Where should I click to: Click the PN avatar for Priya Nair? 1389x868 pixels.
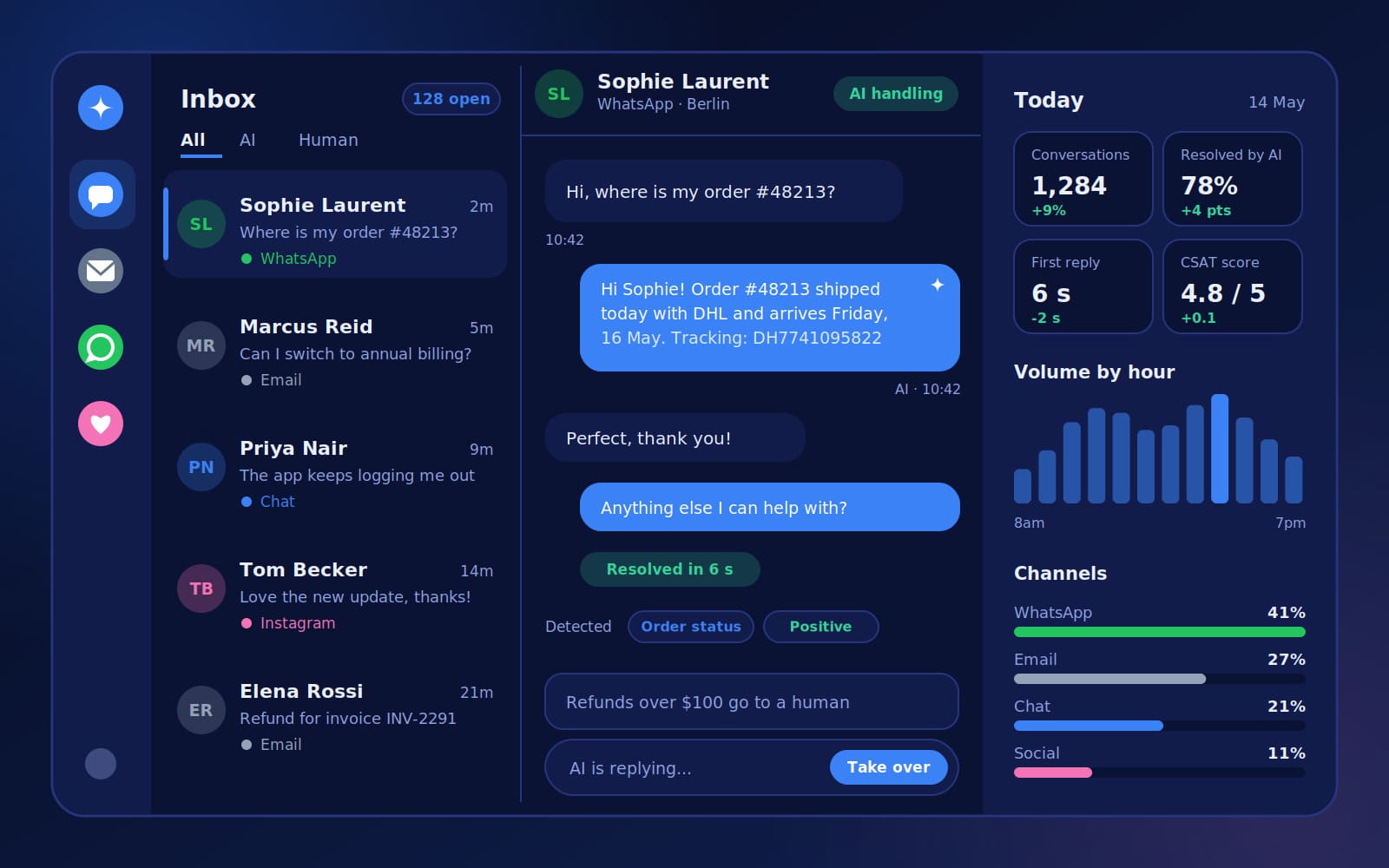201,467
